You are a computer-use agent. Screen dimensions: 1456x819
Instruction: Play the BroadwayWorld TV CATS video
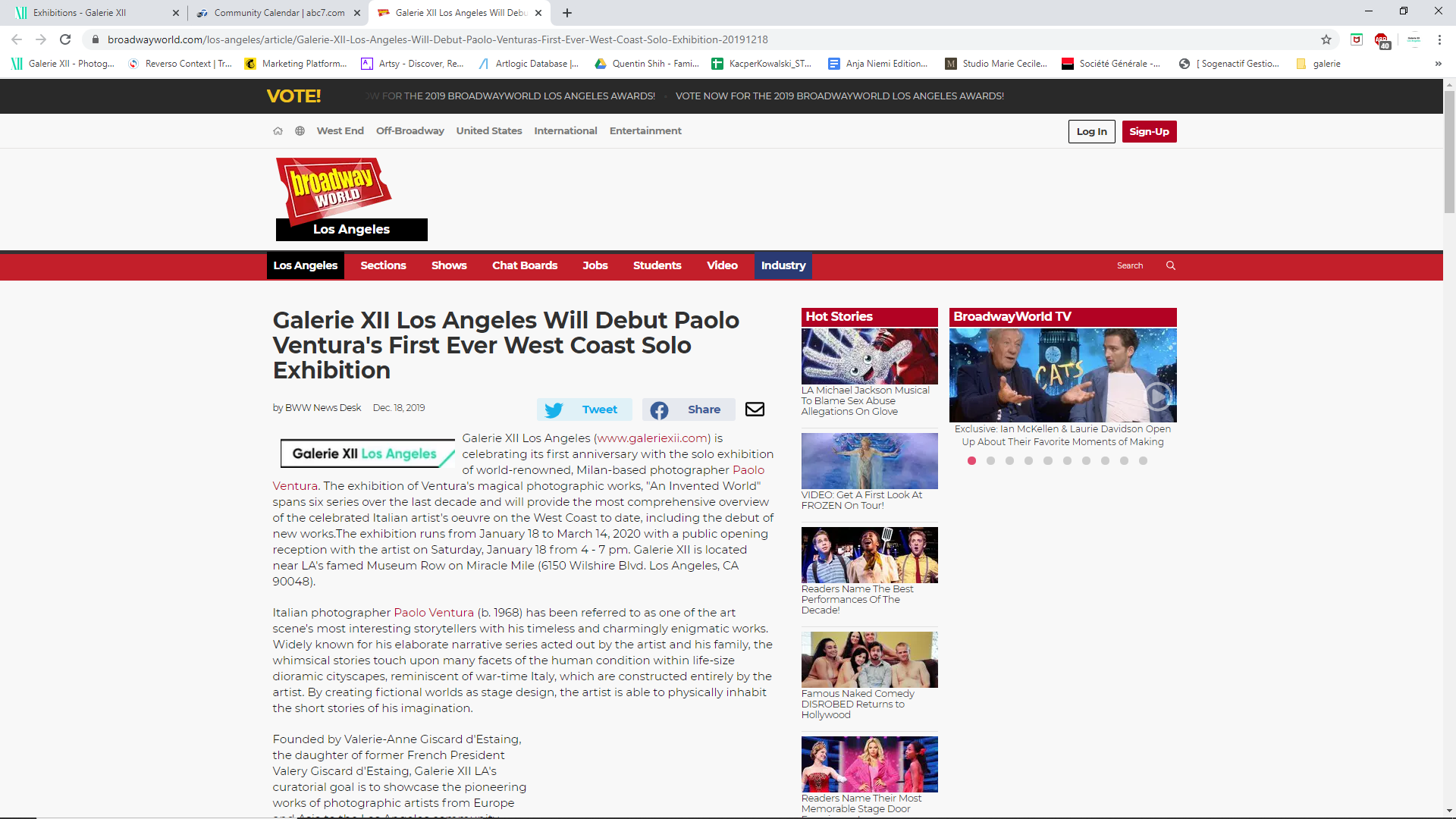(x=1157, y=396)
